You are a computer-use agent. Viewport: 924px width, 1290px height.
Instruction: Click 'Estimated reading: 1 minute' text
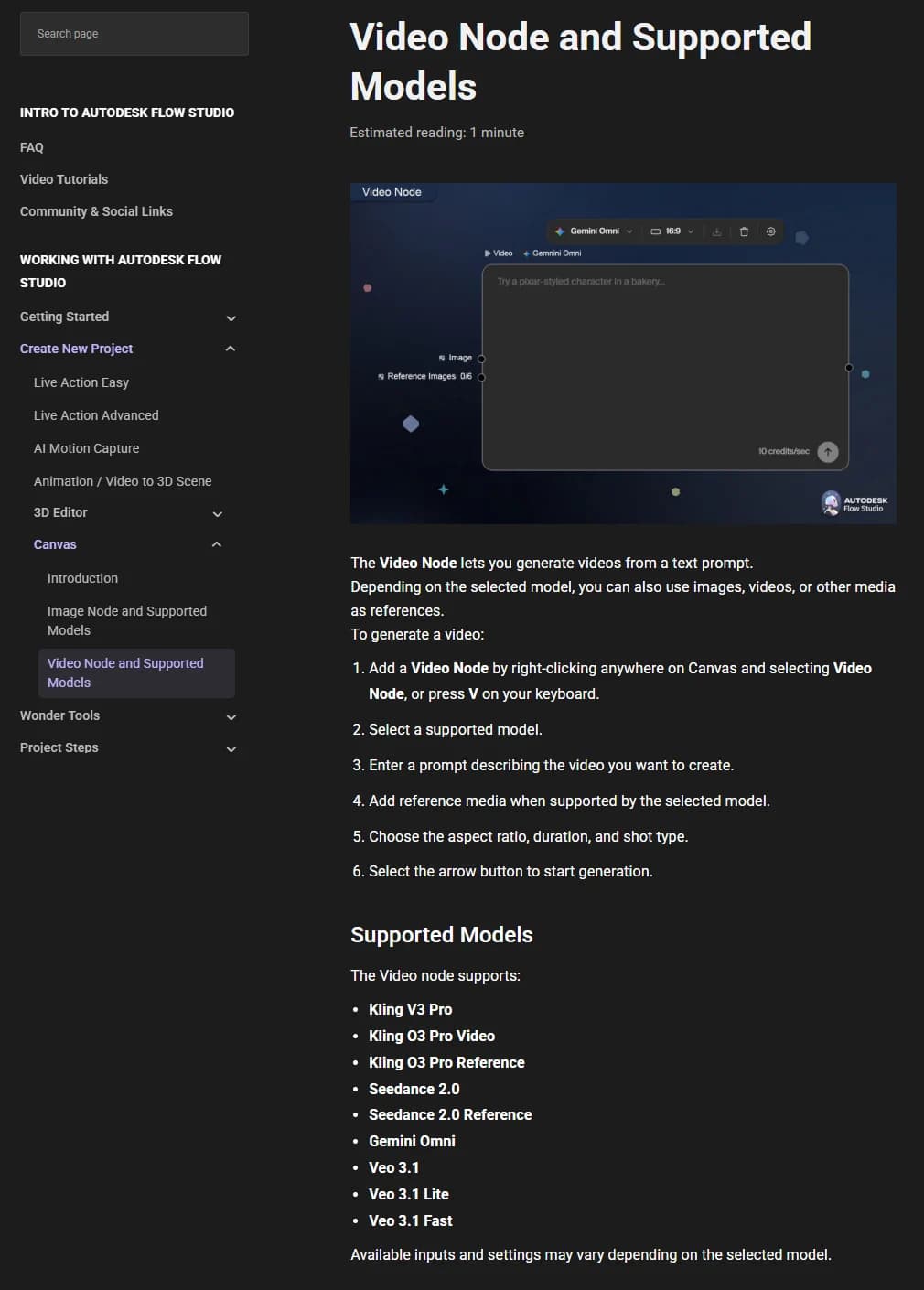436,133
